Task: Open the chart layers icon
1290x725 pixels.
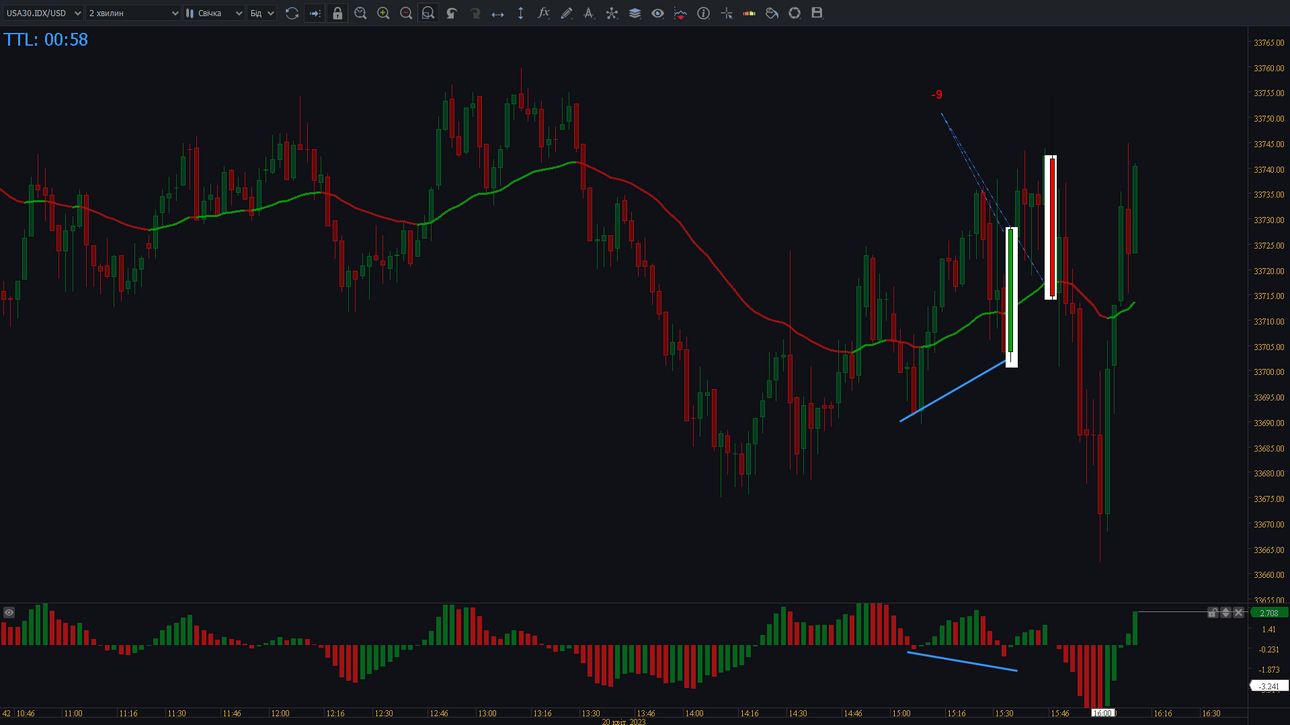Action: (x=634, y=13)
